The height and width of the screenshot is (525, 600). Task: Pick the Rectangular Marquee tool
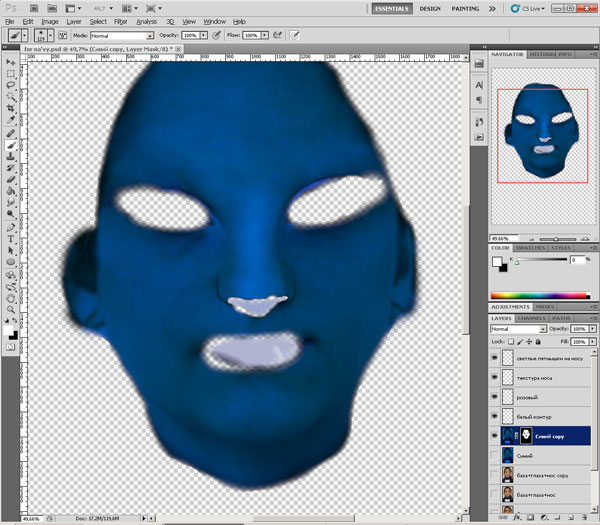click(x=10, y=73)
